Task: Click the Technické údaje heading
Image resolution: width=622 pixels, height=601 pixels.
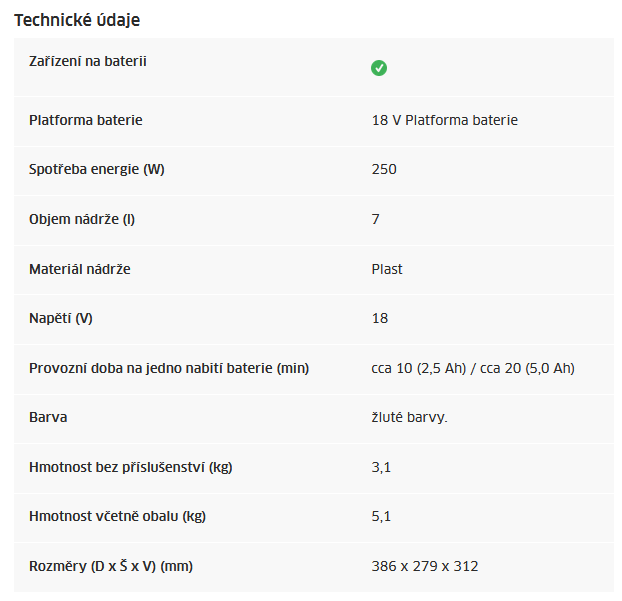Action: click(77, 20)
